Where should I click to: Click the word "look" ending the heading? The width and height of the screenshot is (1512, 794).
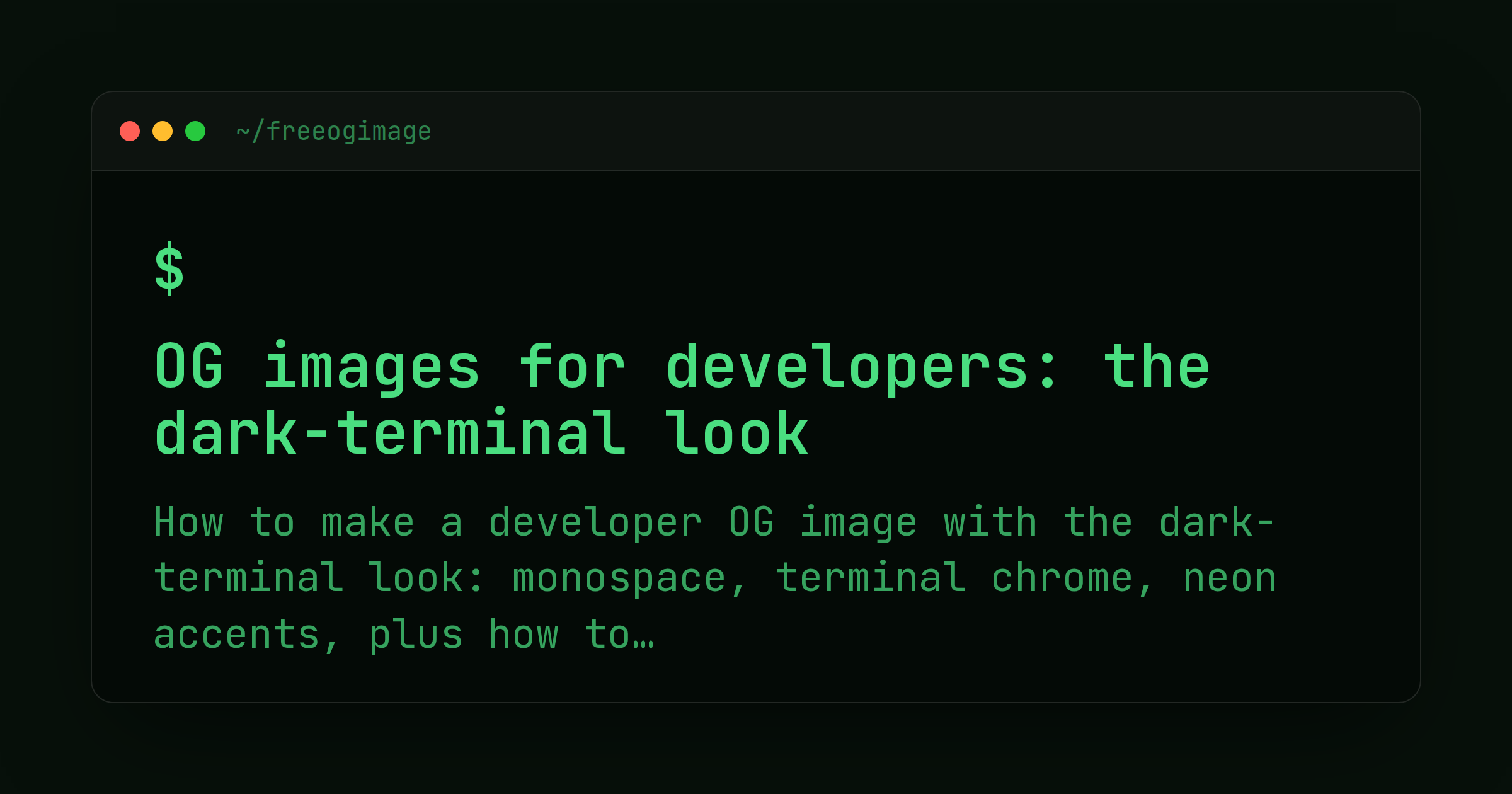coord(737,433)
